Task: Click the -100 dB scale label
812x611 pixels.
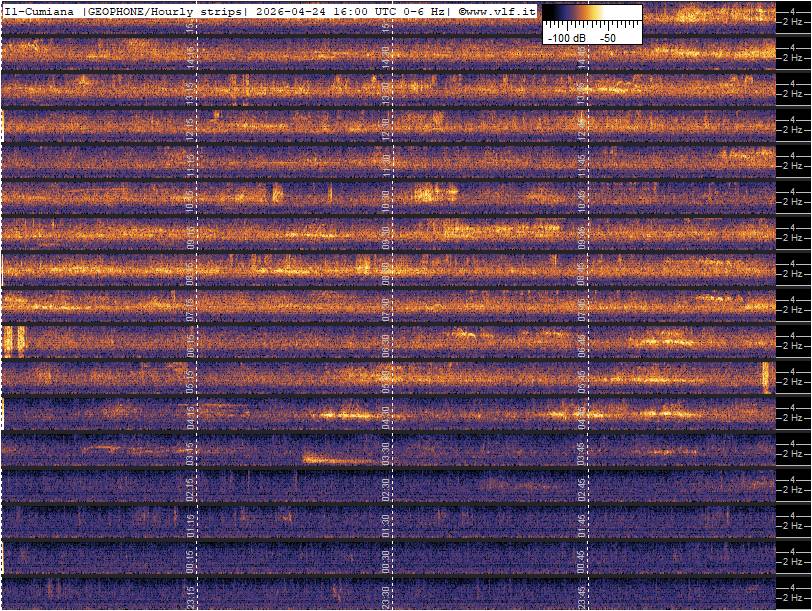Action: tap(566, 37)
